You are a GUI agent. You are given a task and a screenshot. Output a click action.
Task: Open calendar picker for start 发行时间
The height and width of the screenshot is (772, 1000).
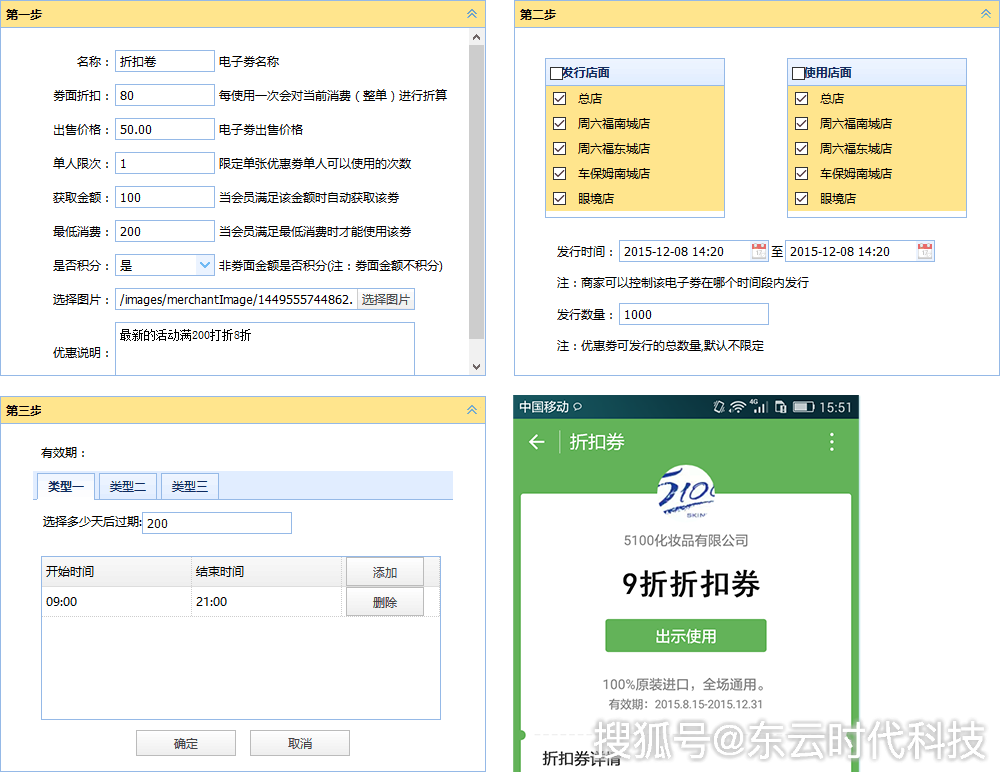[x=759, y=251]
